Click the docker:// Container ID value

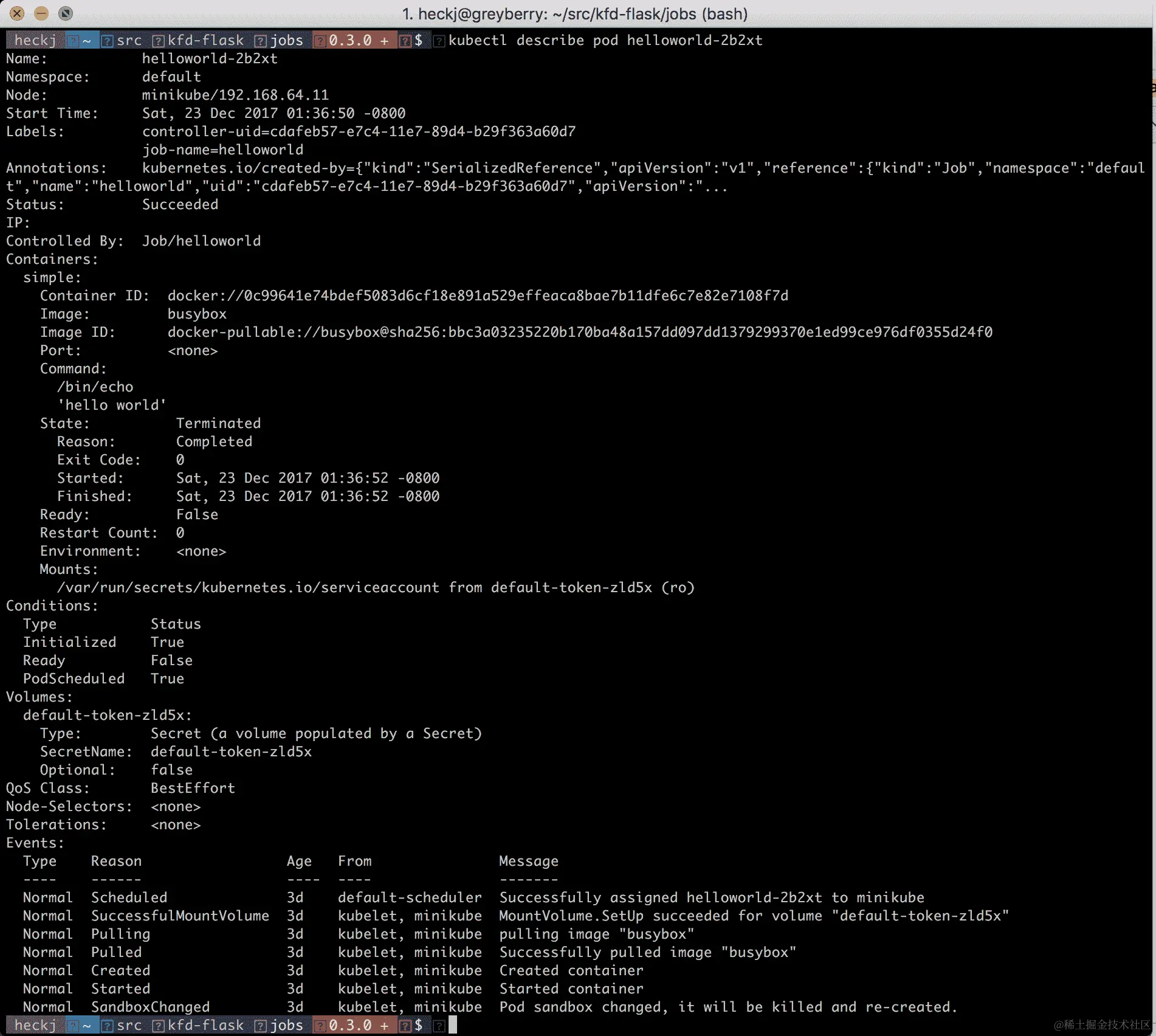478,295
